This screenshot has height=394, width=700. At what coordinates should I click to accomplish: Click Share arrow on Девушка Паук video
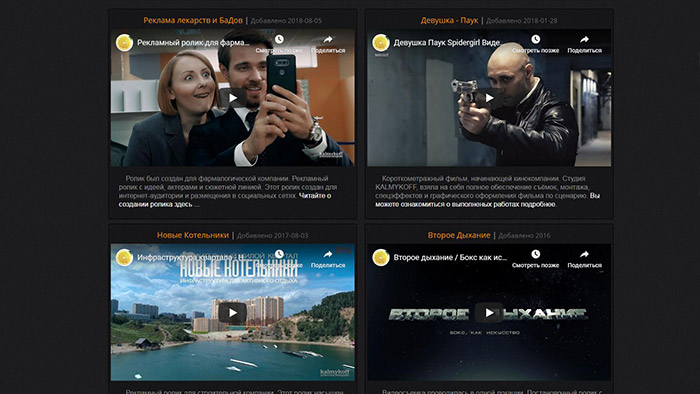pyautogui.click(x=584, y=40)
